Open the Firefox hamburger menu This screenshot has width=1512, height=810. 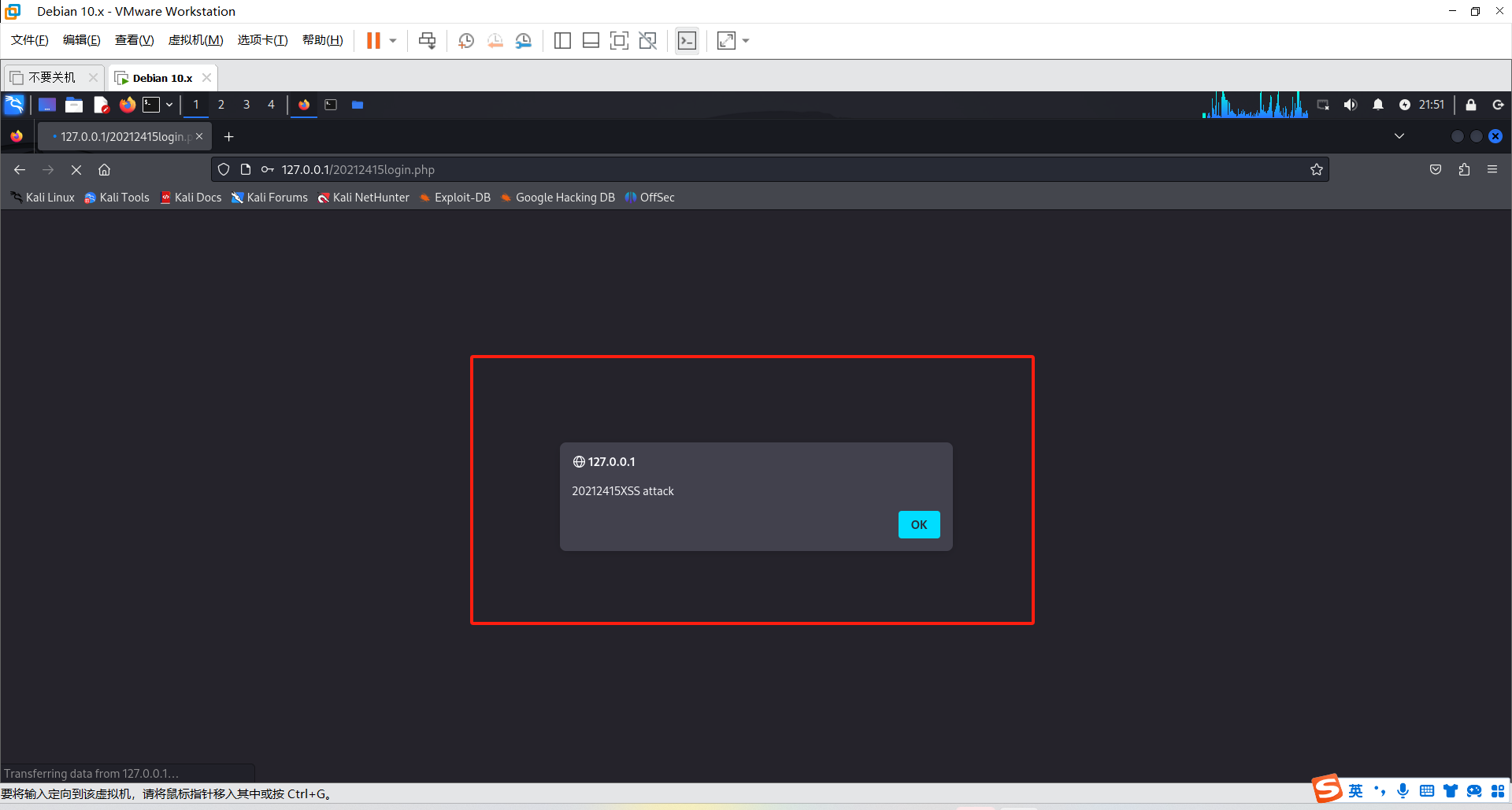point(1492,170)
